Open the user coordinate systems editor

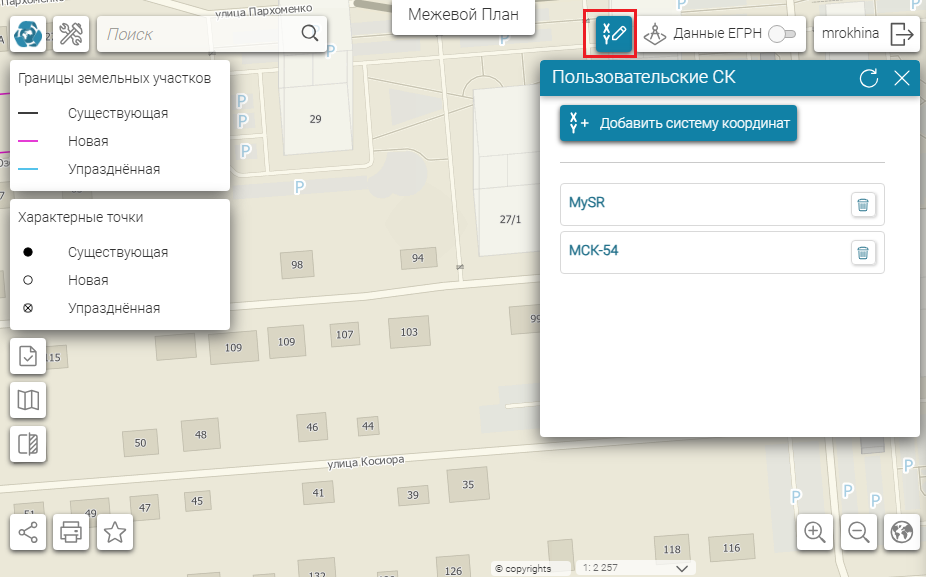612,34
